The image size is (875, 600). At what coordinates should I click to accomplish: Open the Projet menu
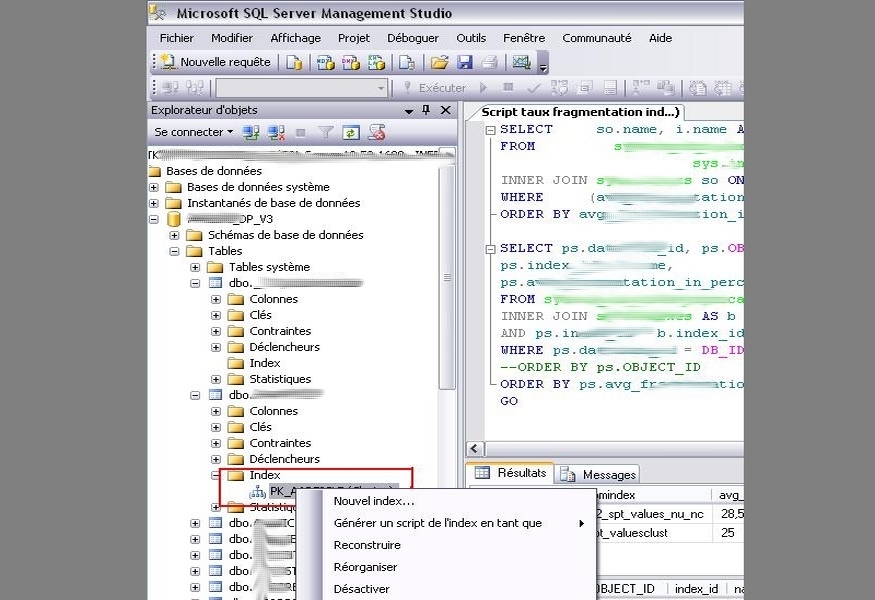(354, 38)
